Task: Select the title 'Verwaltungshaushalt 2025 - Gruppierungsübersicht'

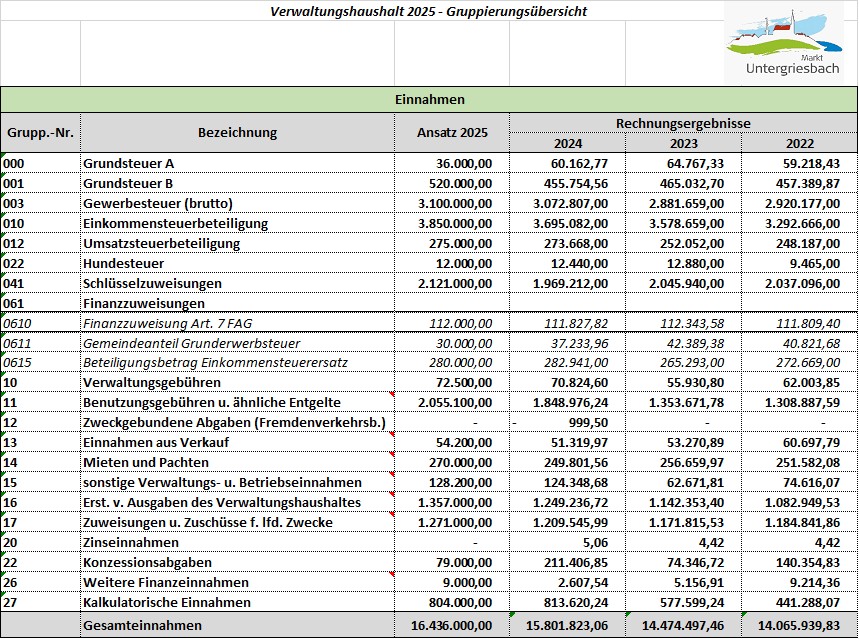Action: [428, 11]
